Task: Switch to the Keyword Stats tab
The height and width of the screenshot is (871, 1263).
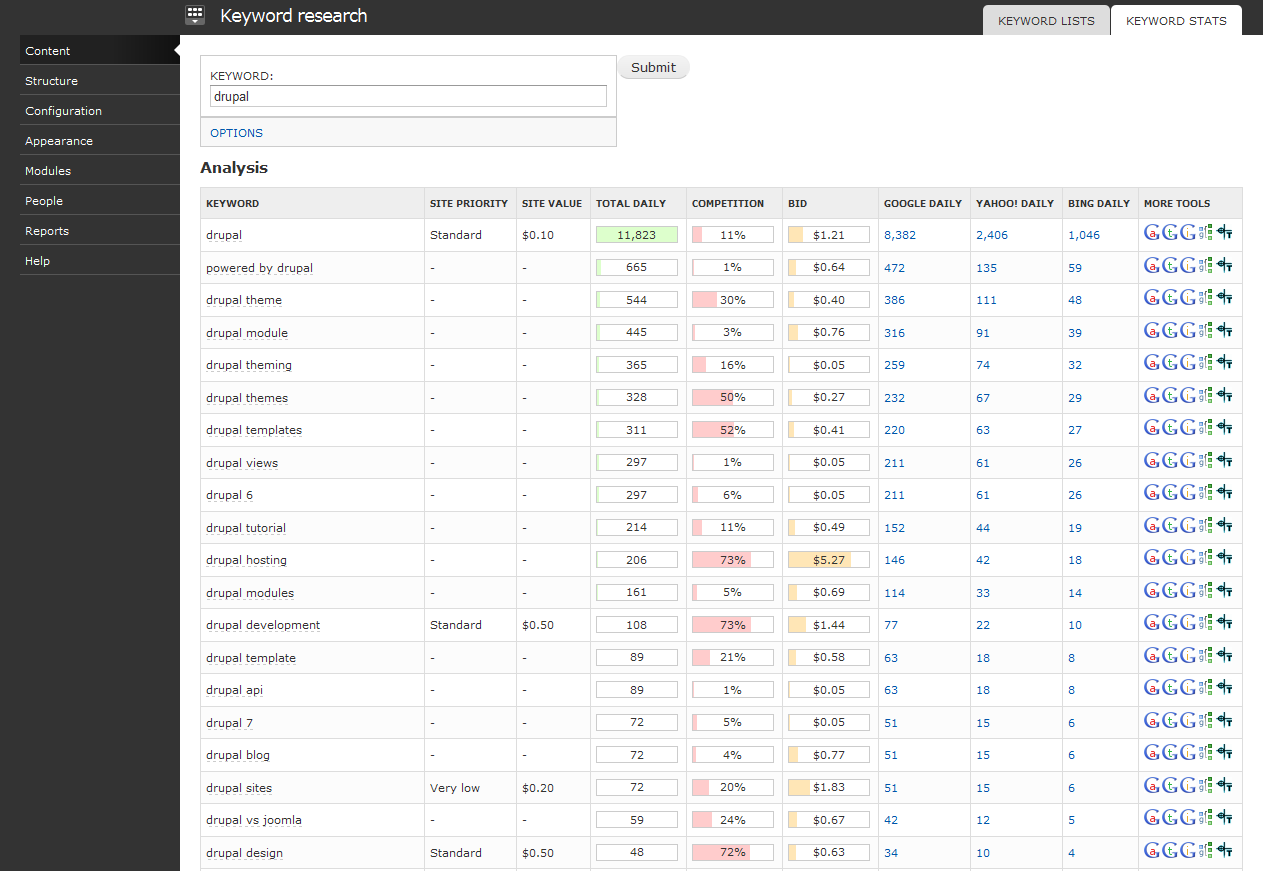Action: [x=1176, y=20]
